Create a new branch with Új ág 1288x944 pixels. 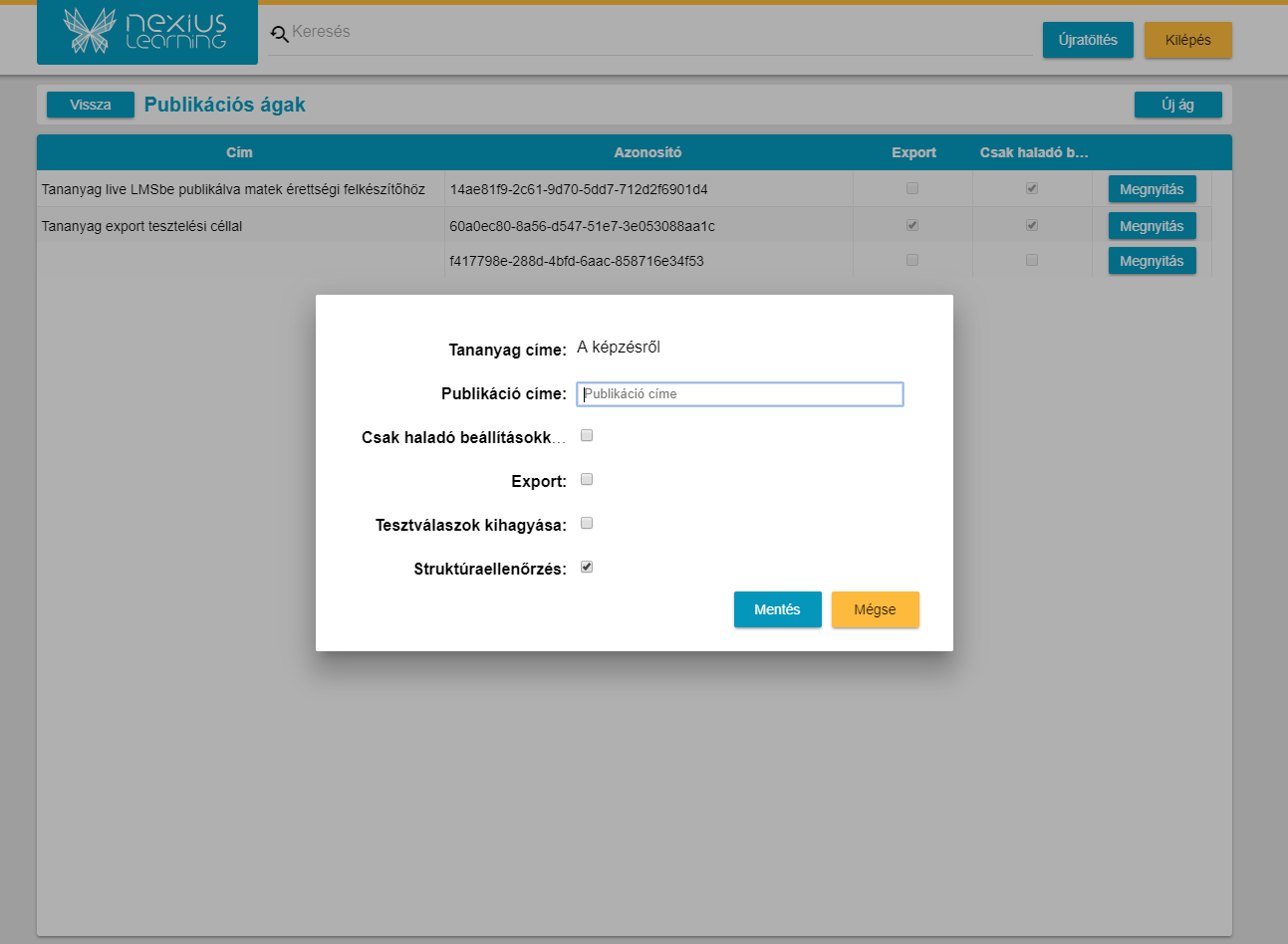pos(1177,105)
